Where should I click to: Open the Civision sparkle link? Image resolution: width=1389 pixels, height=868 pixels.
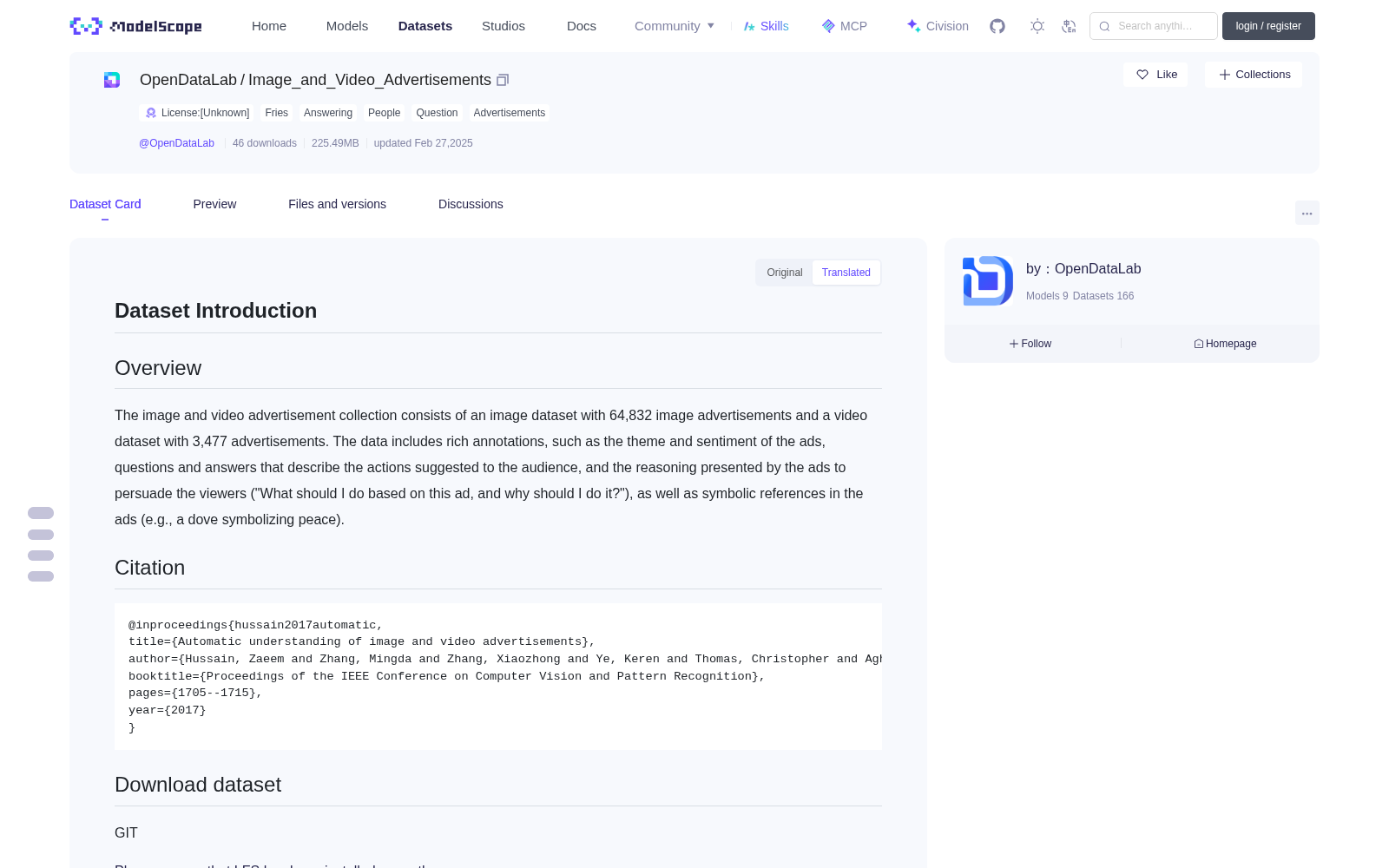coord(938,26)
